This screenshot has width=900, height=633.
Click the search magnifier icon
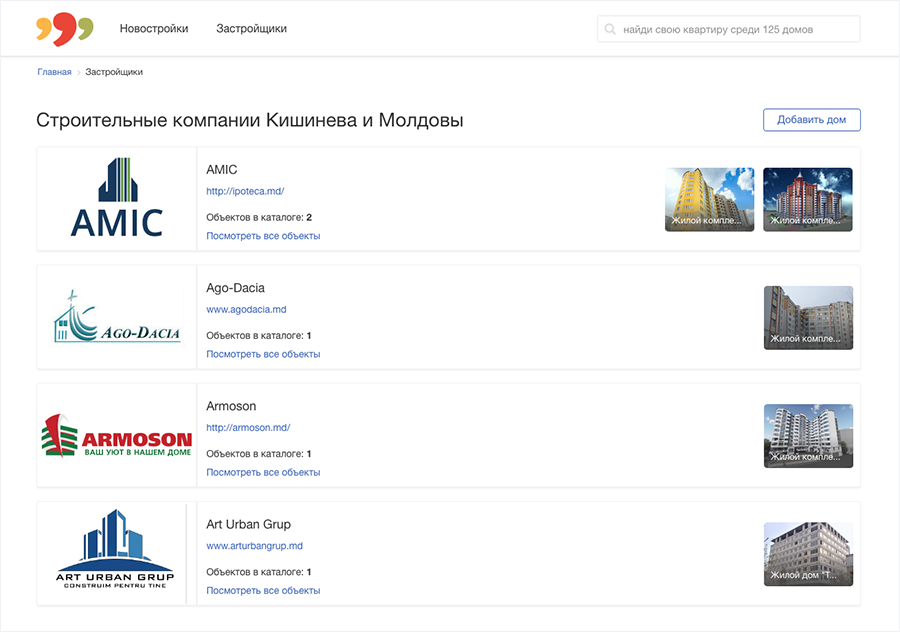coord(610,29)
